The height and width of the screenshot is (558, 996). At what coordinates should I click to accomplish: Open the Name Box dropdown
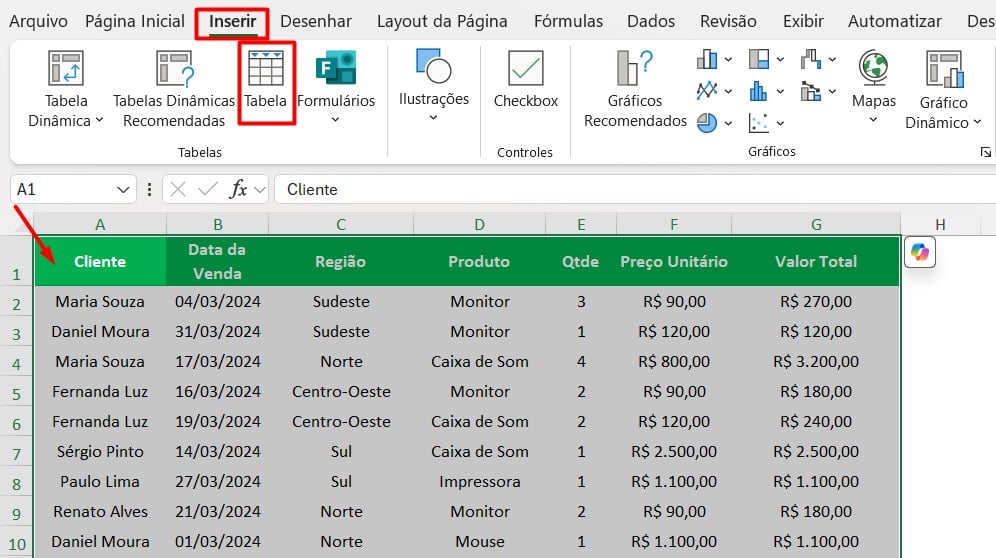coord(123,189)
